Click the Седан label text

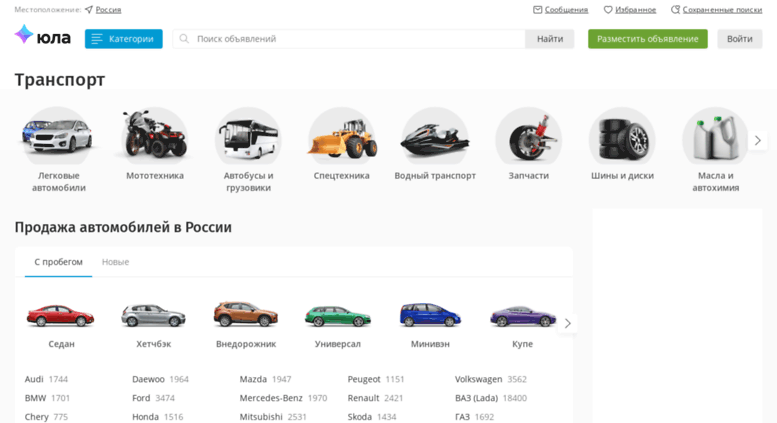point(61,344)
